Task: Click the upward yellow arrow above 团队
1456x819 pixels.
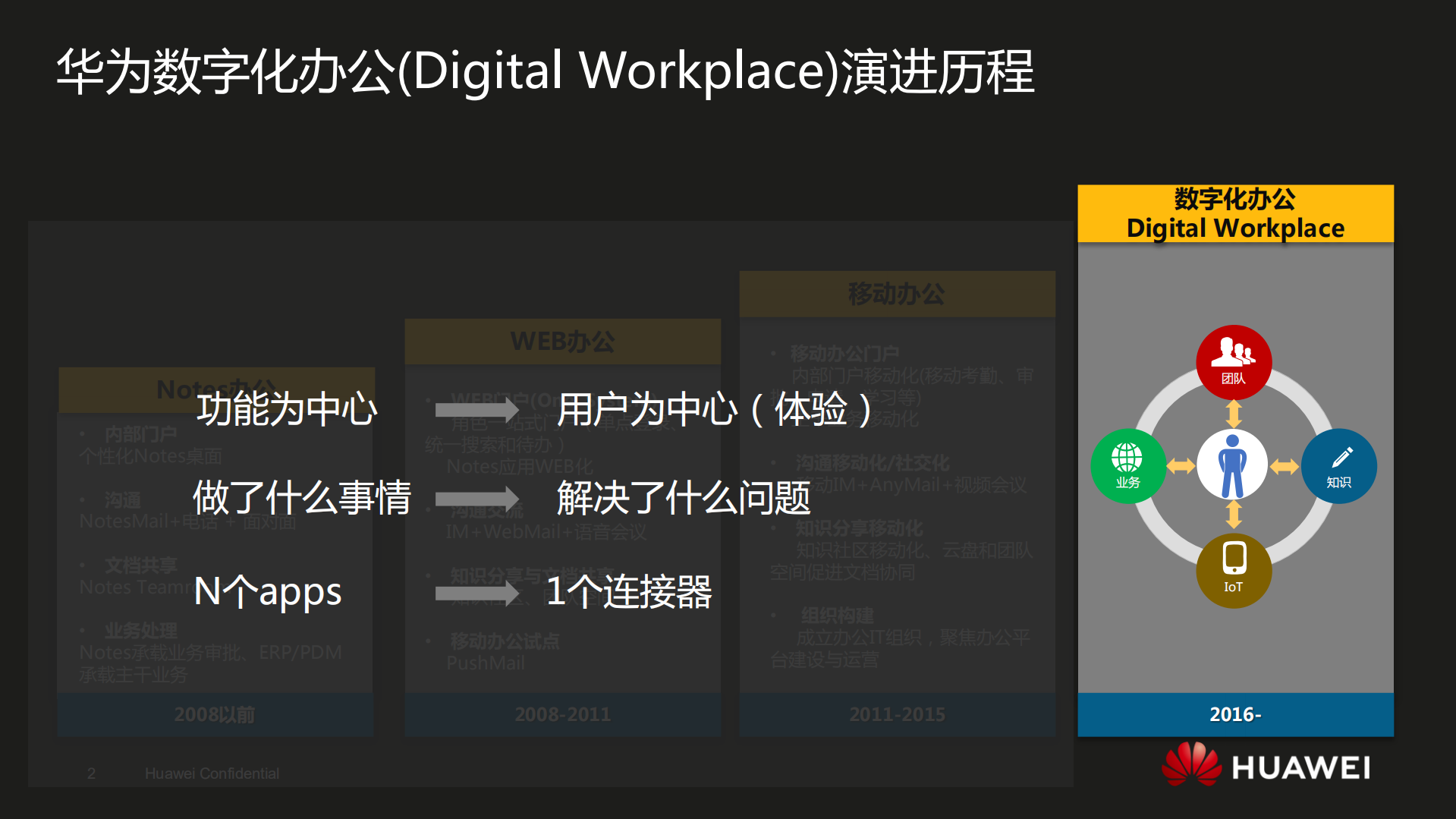Action: click(1234, 411)
